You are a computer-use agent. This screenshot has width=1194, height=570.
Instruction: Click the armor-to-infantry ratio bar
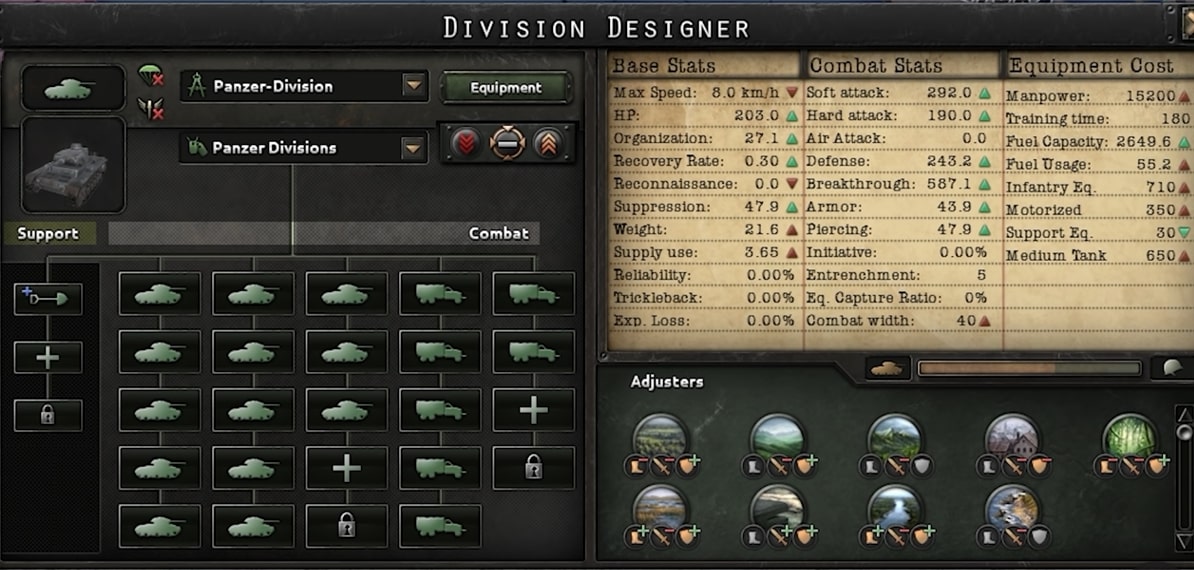pos(1030,368)
